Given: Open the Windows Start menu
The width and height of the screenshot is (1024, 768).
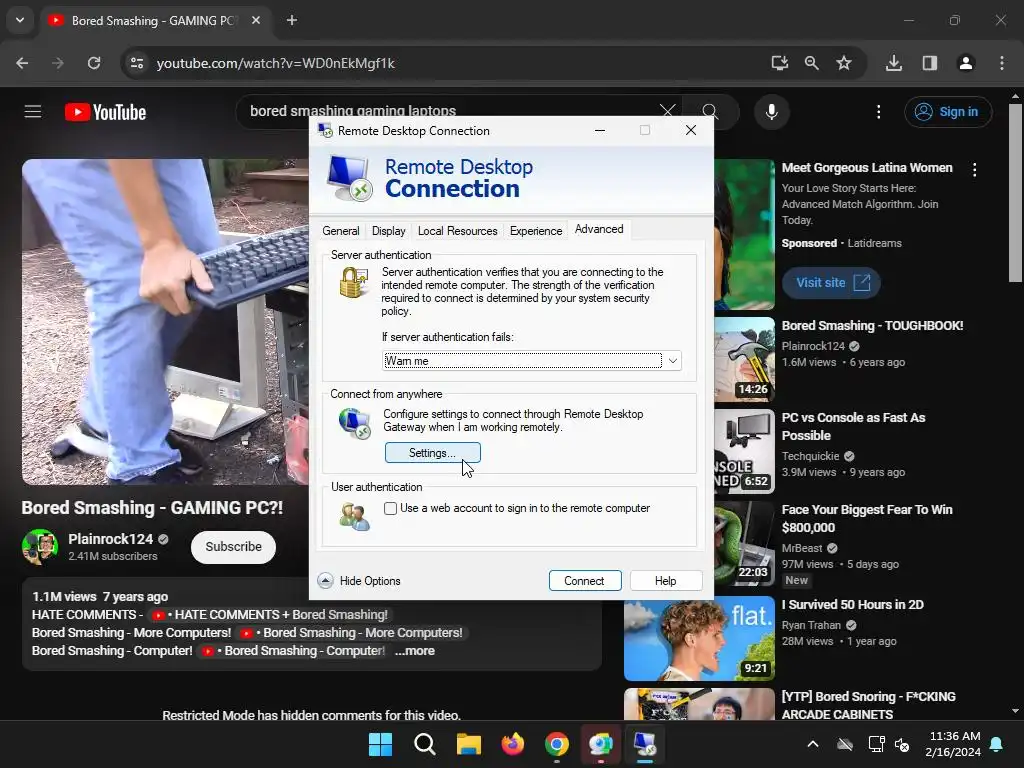Looking at the screenshot, I should coord(380,744).
